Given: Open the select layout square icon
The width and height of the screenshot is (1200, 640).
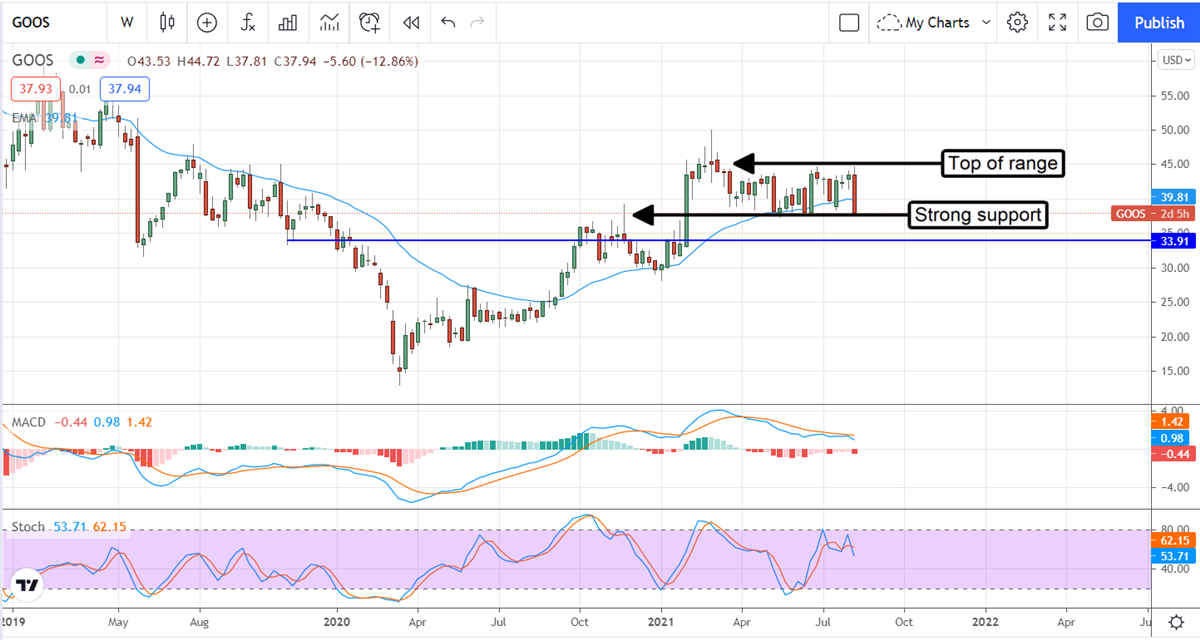Looking at the screenshot, I should point(849,22).
